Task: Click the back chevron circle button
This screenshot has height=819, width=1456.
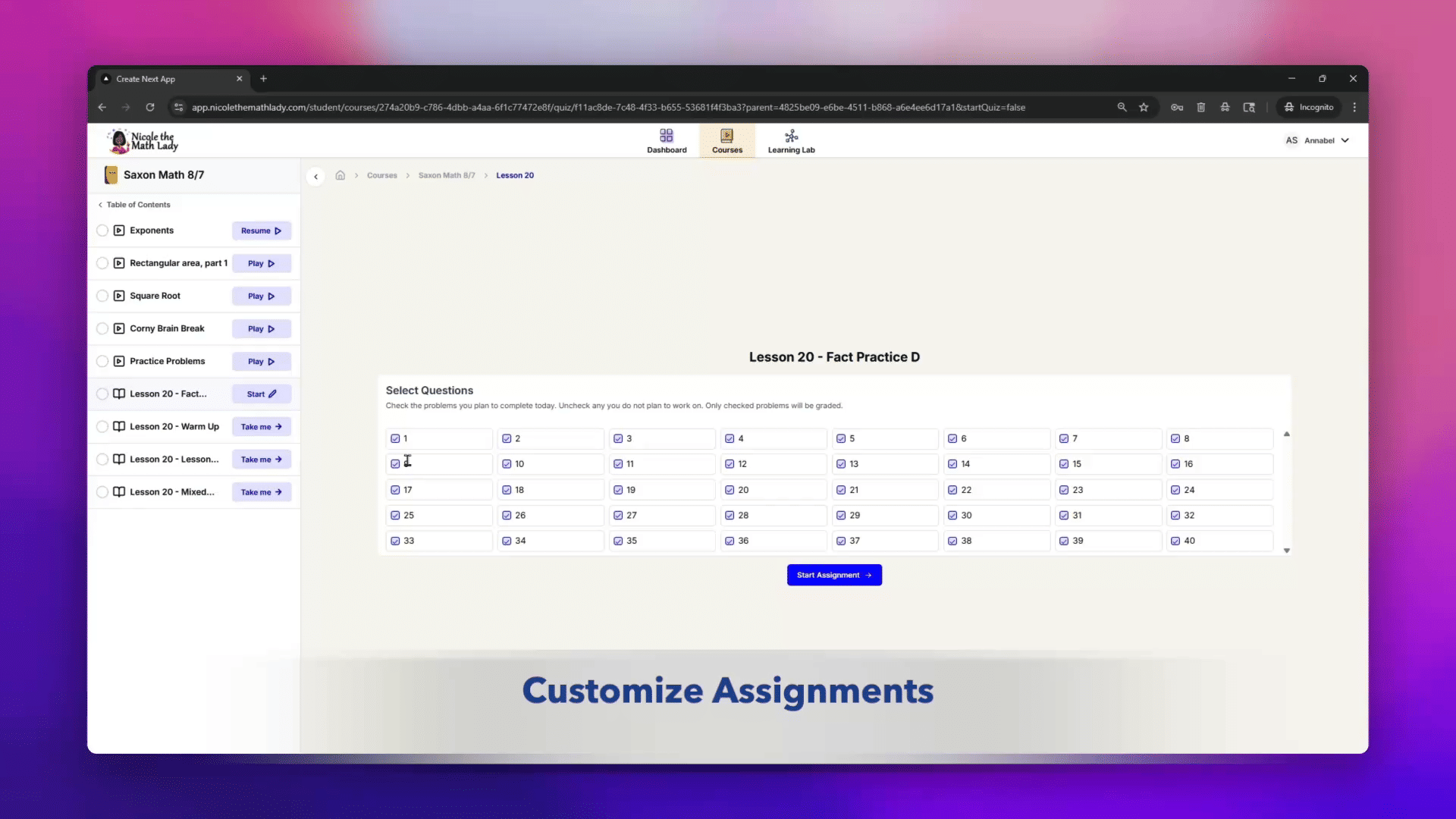Action: click(316, 177)
